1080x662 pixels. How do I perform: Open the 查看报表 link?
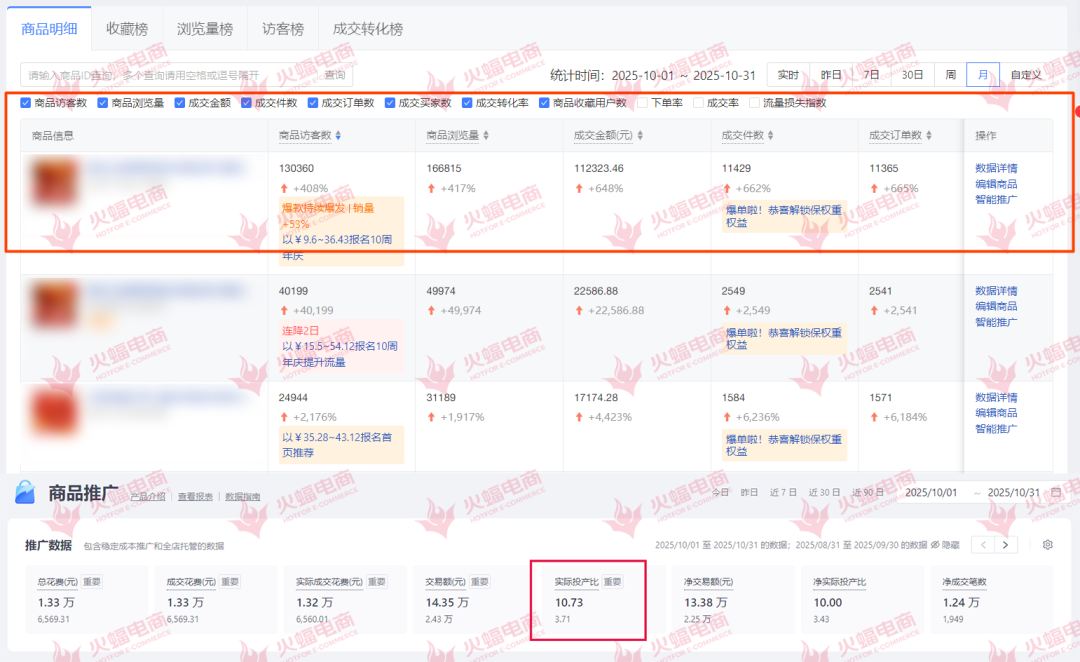point(196,497)
